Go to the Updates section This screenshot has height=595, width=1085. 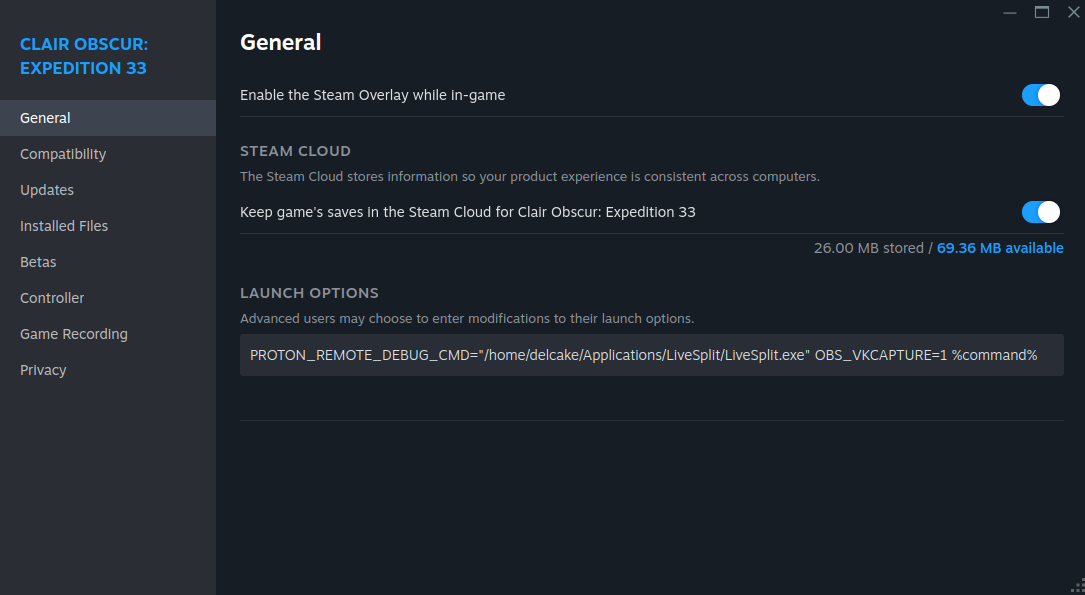coord(47,190)
